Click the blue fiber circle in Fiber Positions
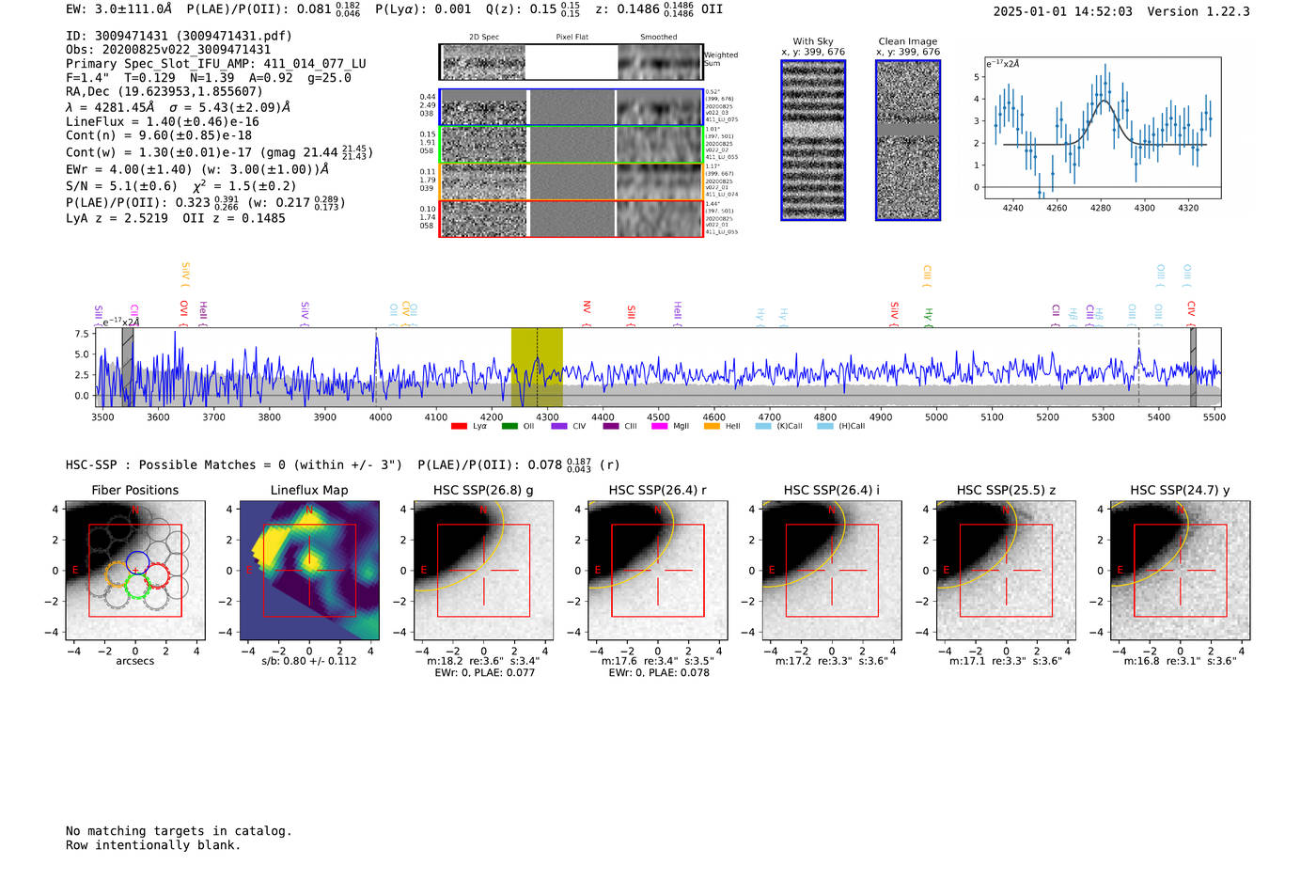Viewport: 1316px width, 896px height. click(136, 562)
